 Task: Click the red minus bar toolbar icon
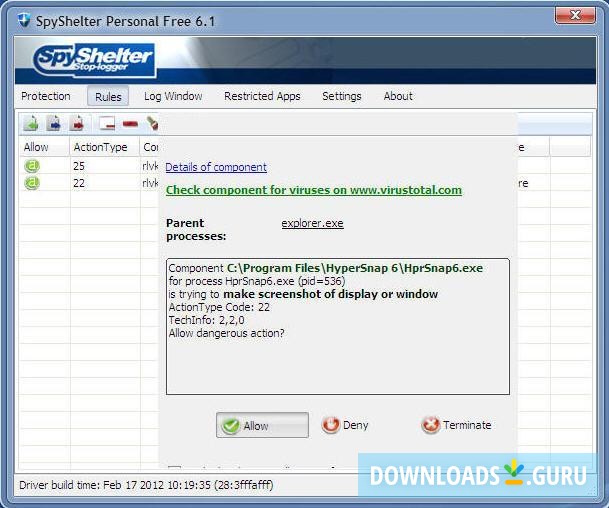pyautogui.click(x=130, y=124)
